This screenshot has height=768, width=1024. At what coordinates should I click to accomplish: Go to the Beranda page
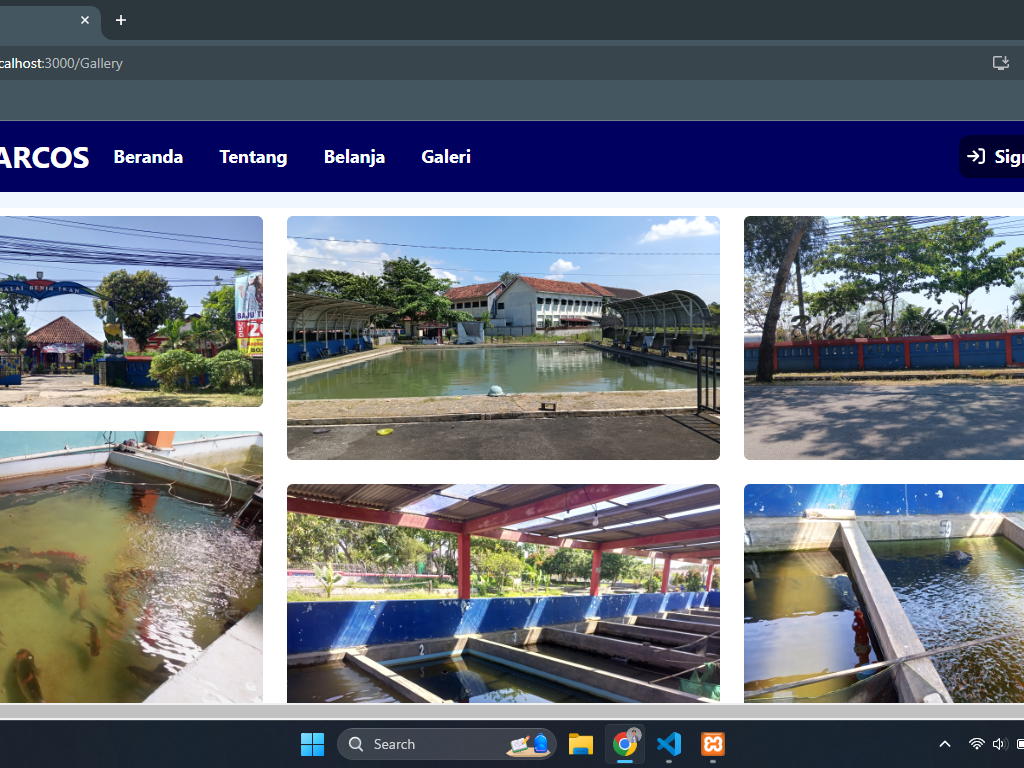point(148,157)
